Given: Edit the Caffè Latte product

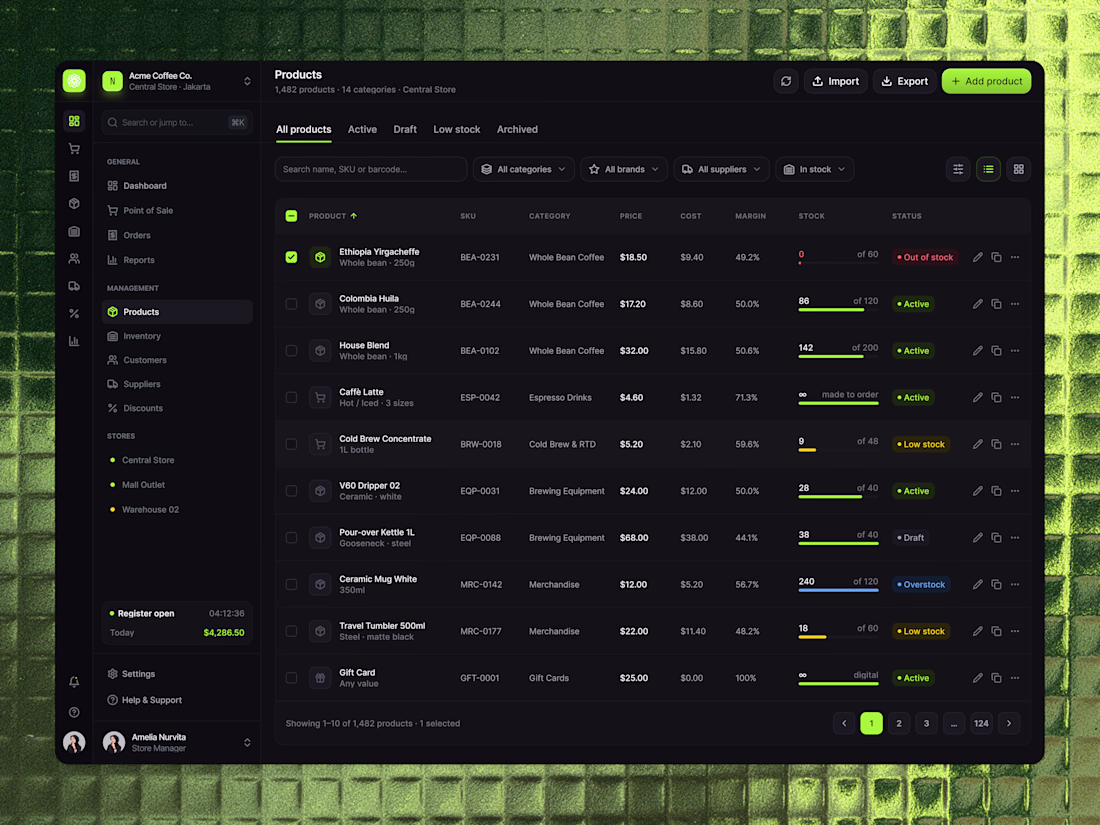Looking at the screenshot, I should tap(977, 398).
